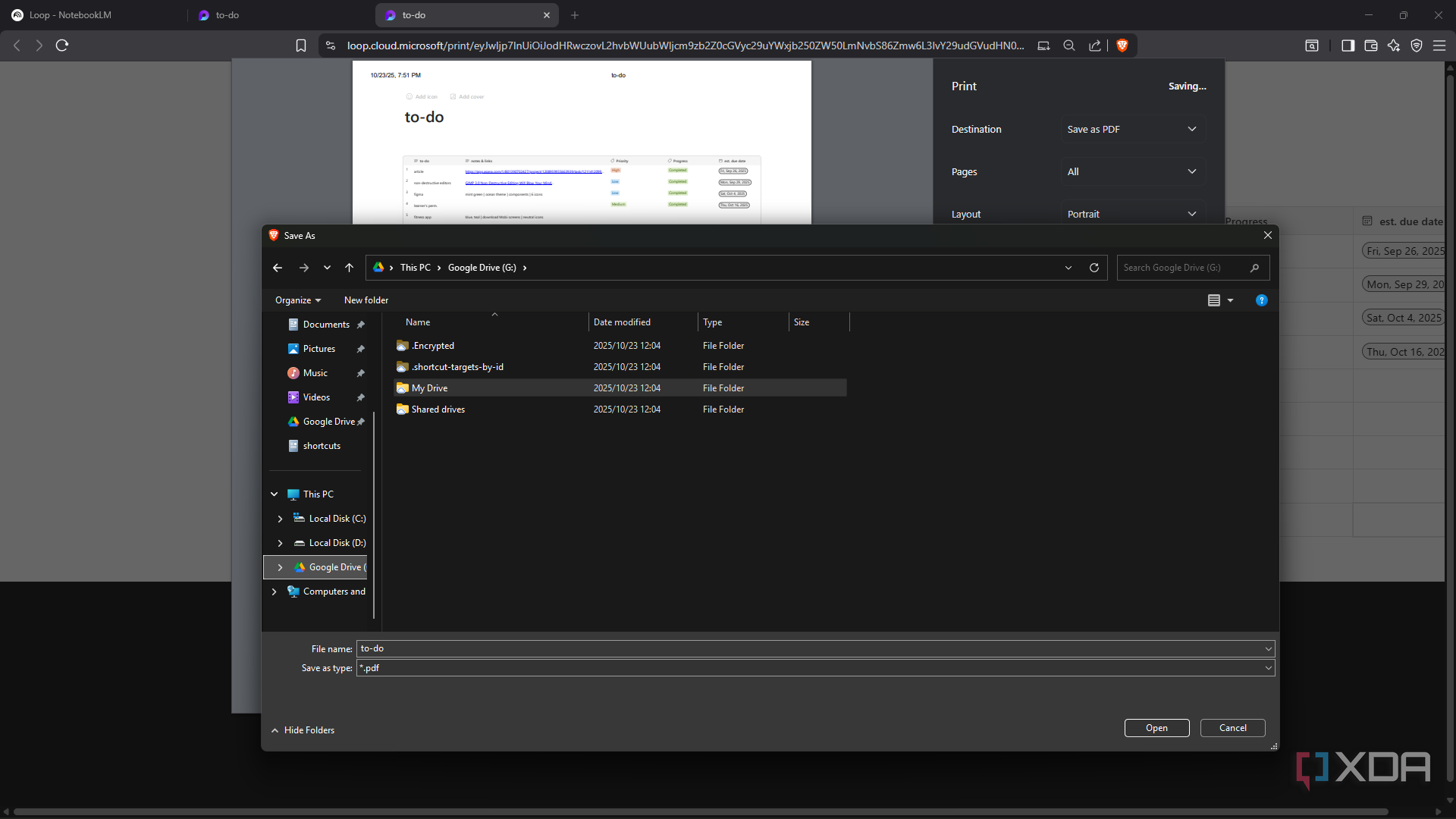Hide Folders pane toggle
This screenshot has height=819, width=1456.
coord(303,730)
